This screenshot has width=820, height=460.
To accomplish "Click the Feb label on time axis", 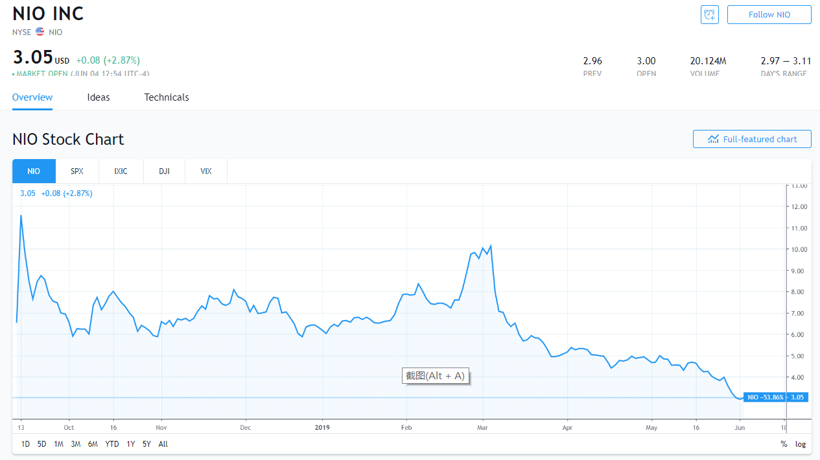I will pyautogui.click(x=406, y=428).
